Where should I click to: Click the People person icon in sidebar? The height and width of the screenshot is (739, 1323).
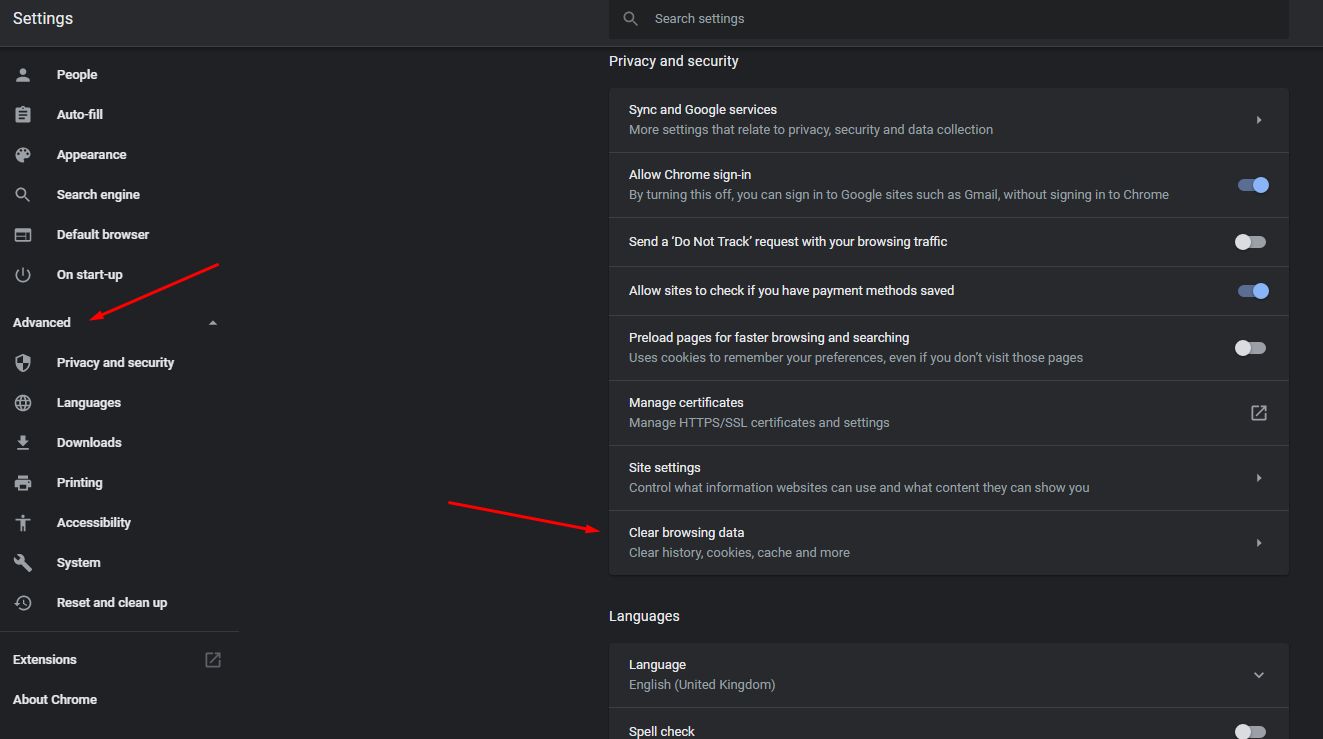click(x=23, y=75)
